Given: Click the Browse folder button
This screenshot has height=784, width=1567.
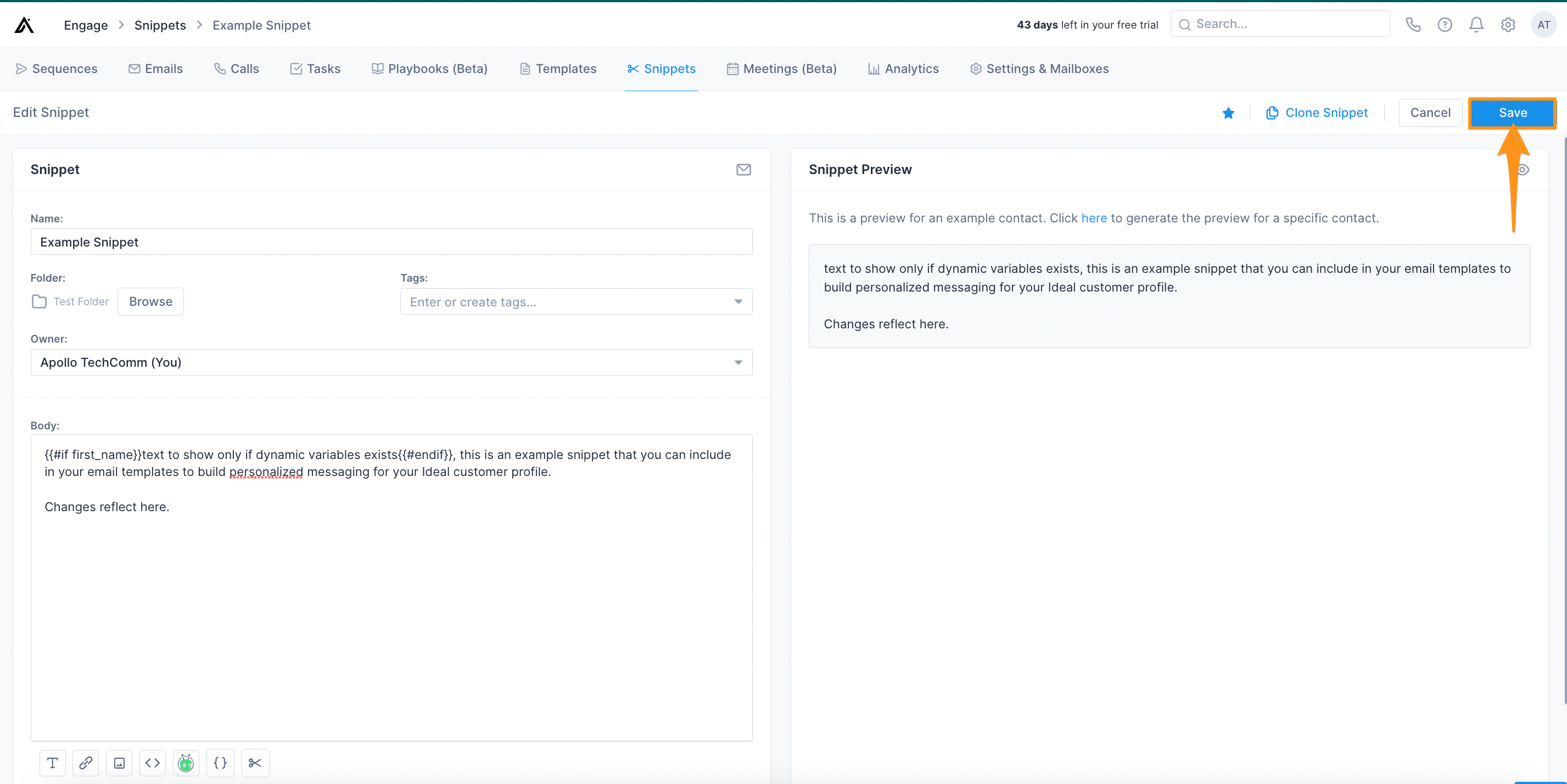Looking at the screenshot, I should pos(150,301).
